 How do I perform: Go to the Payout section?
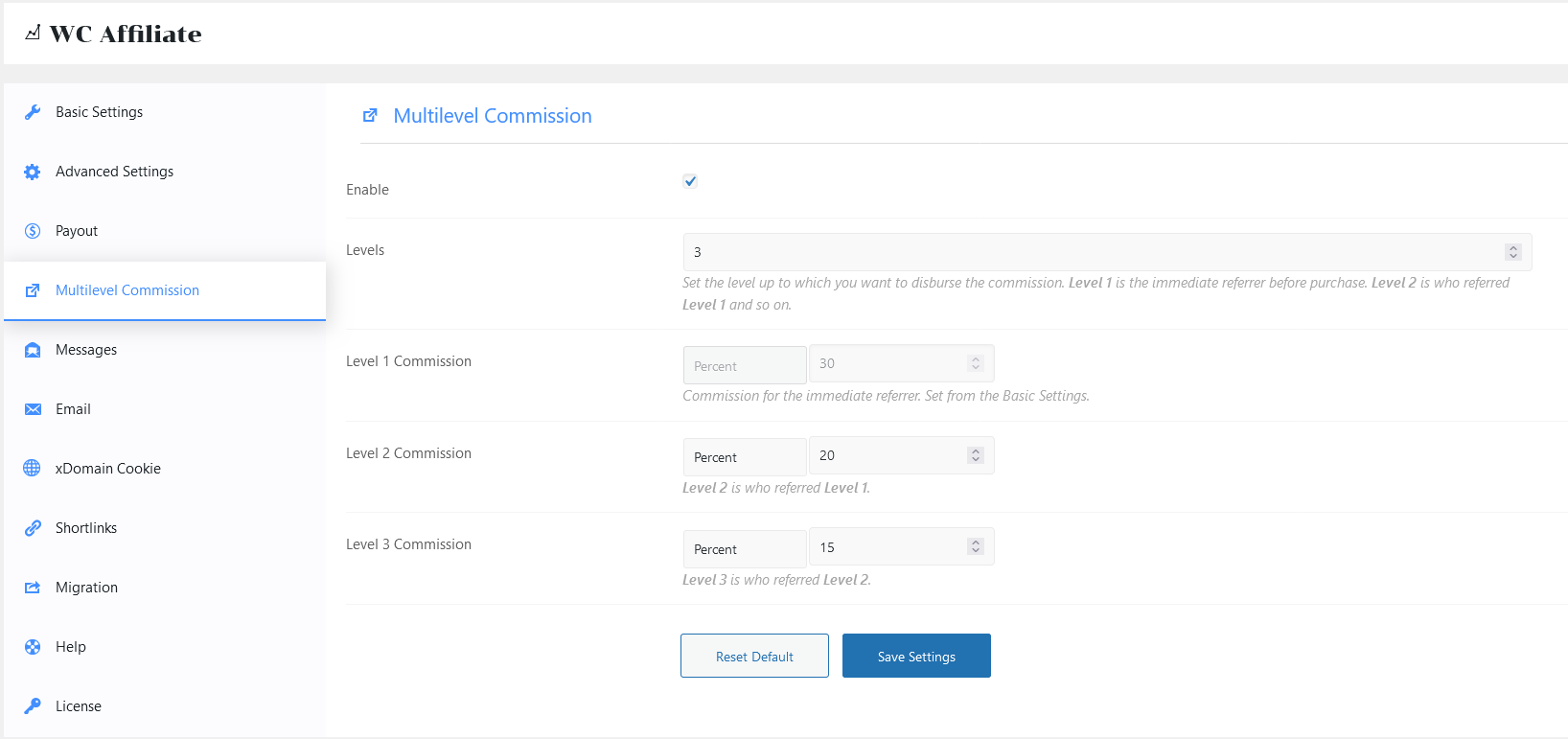165,231
